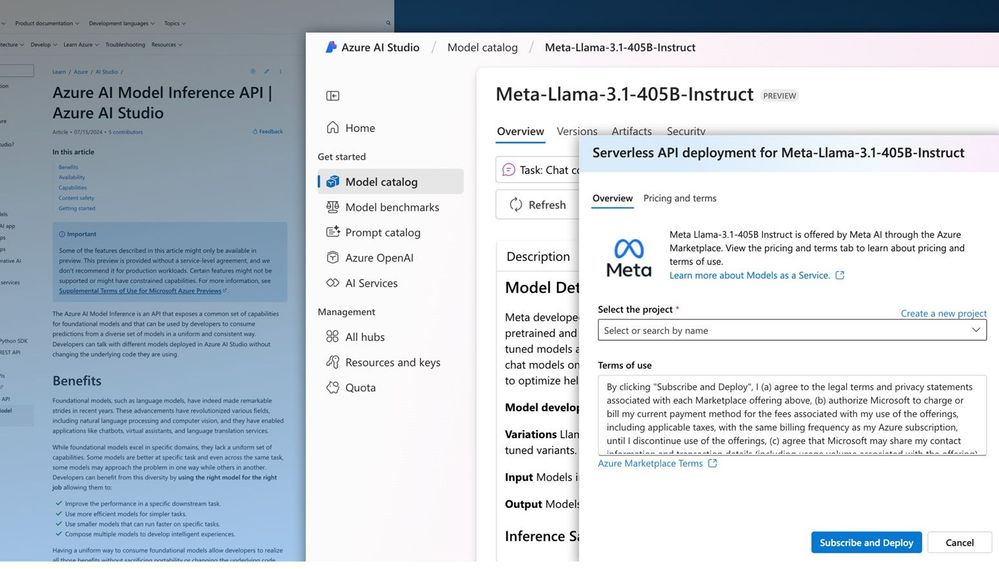This screenshot has width=999, height=569.
Task: Collapse the sidebar with the panel toggle icon
Action: 333,96
